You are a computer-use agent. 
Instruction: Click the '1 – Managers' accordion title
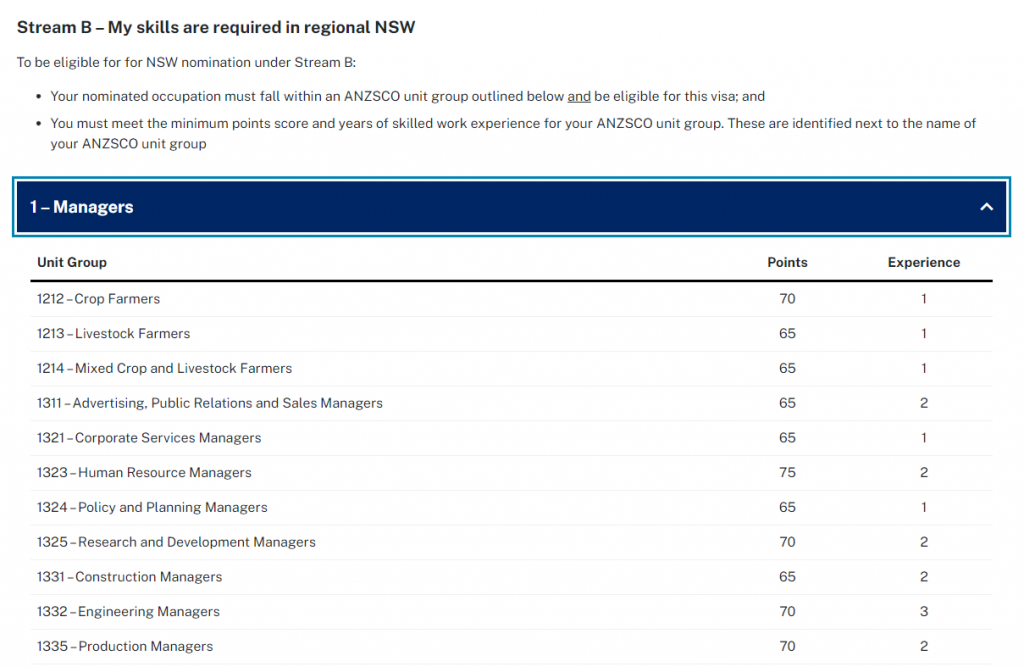tap(82, 207)
